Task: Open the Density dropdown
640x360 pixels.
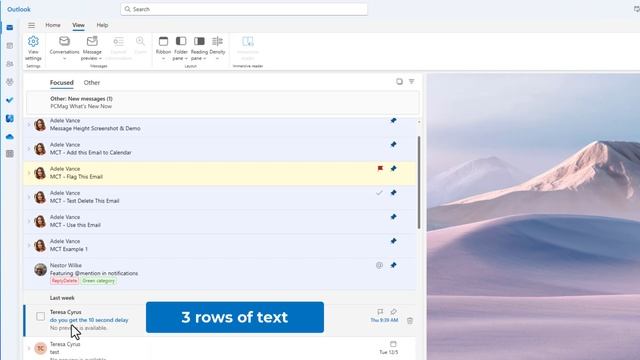Action: pos(217,48)
